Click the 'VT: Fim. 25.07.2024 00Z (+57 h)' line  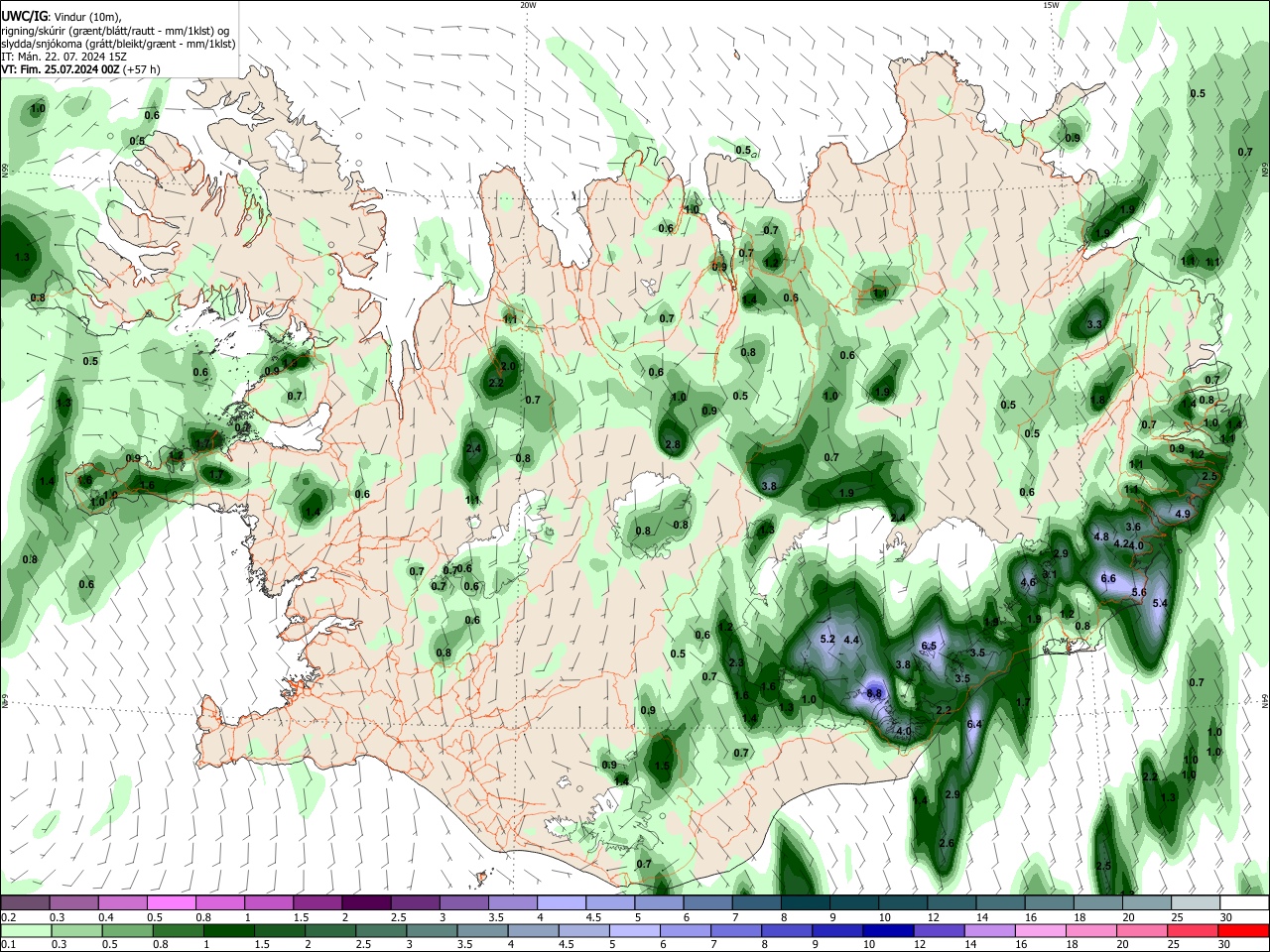pyautogui.click(x=80, y=69)
